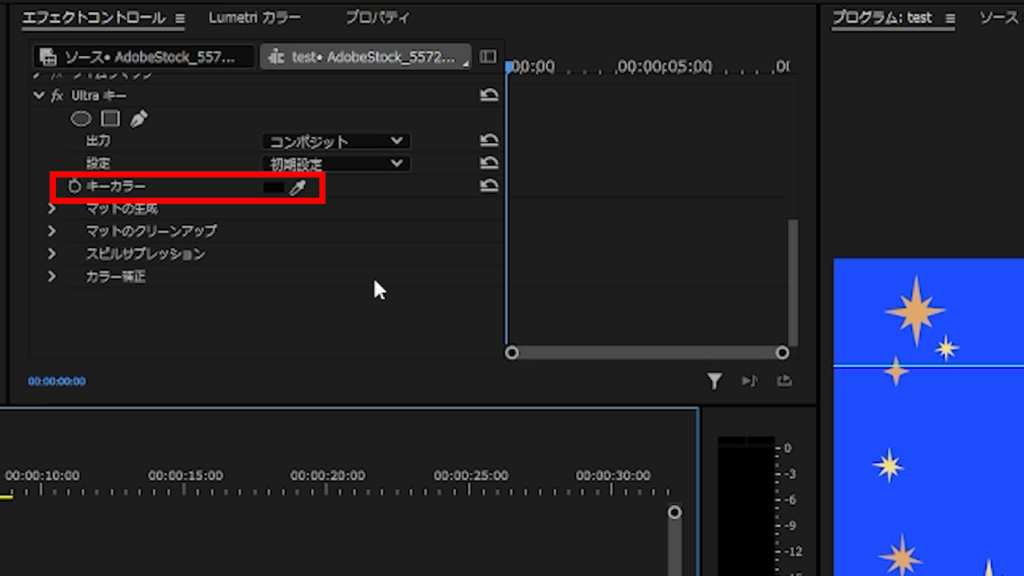
Task: Select the ソース• AdobeStock clip tab
Action: click(144, 57)
